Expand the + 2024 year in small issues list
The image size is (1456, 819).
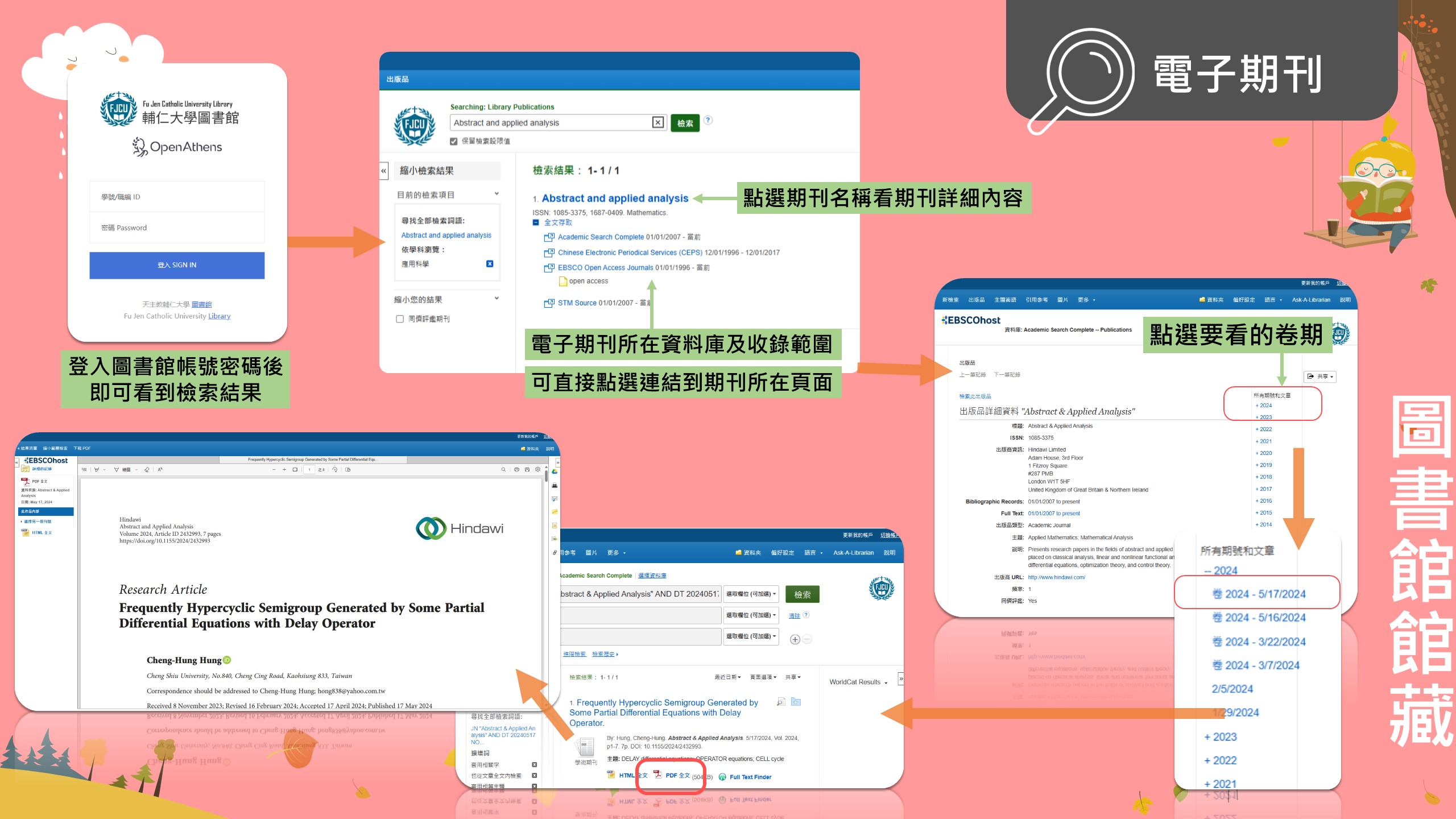click(1264, 406)
